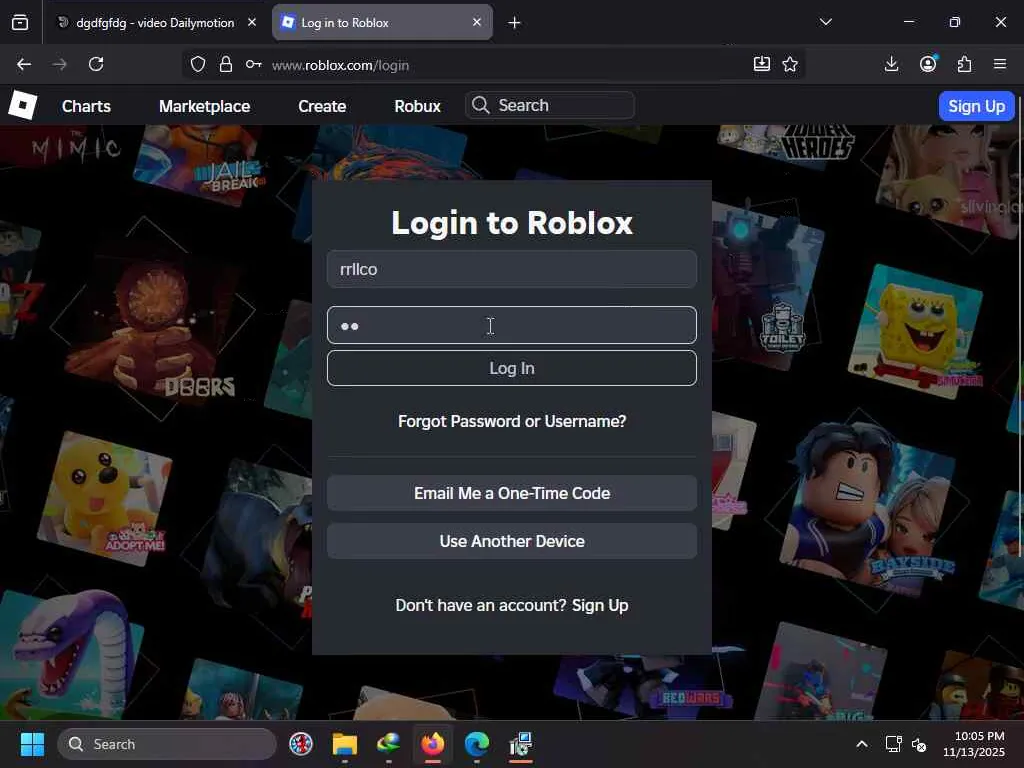This screenshot has width=1024, height=768.
Task: Open the Marketplace page
Action: click(204, 106)
